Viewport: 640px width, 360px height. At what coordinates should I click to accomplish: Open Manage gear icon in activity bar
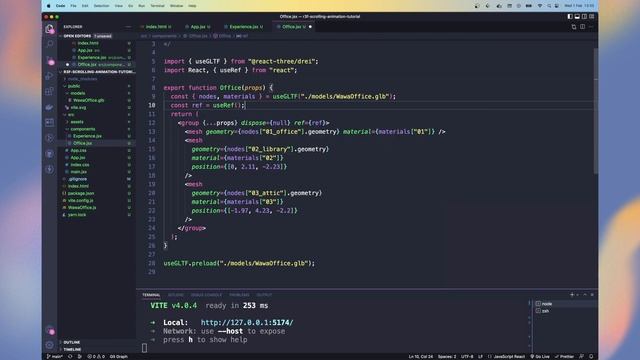click(50, 345)
